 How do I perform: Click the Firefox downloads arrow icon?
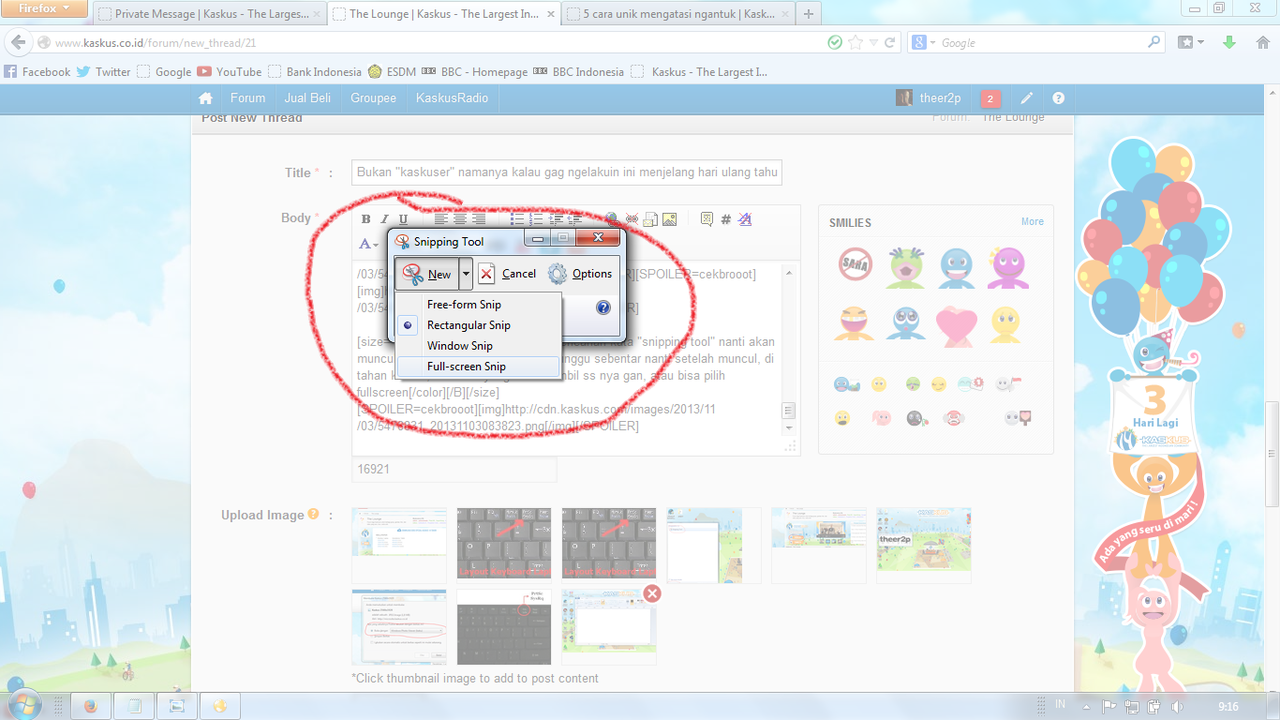pos(1229,43)
